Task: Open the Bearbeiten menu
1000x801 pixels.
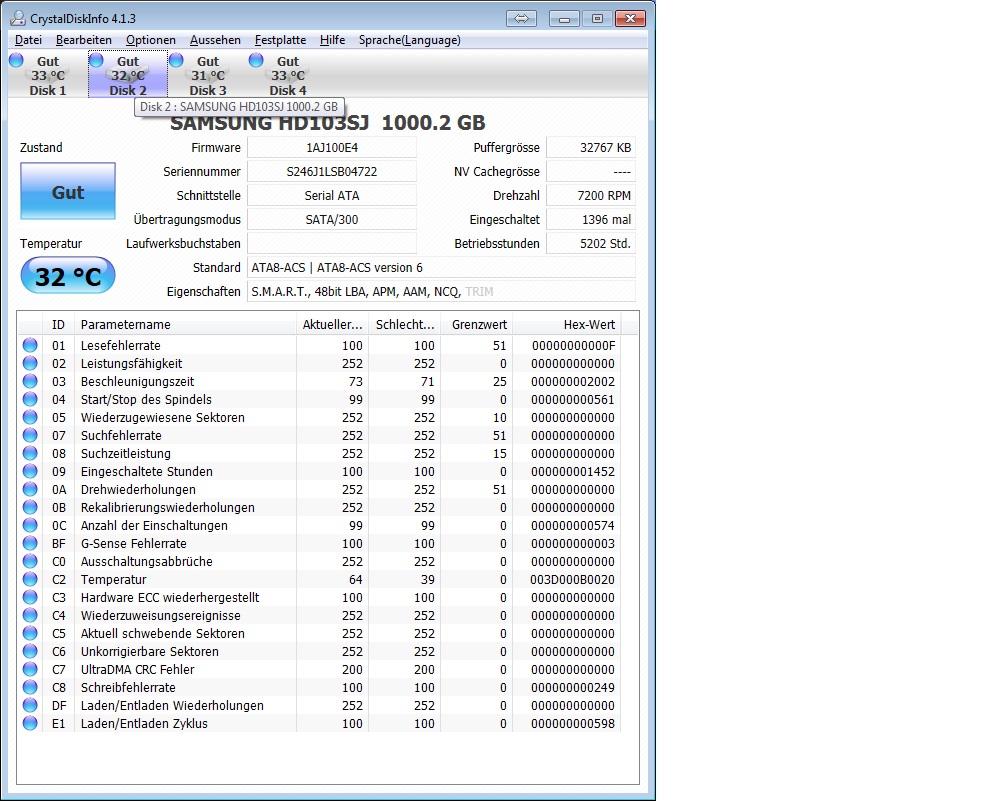Action: pyautogui.click(x=84, y=40)
